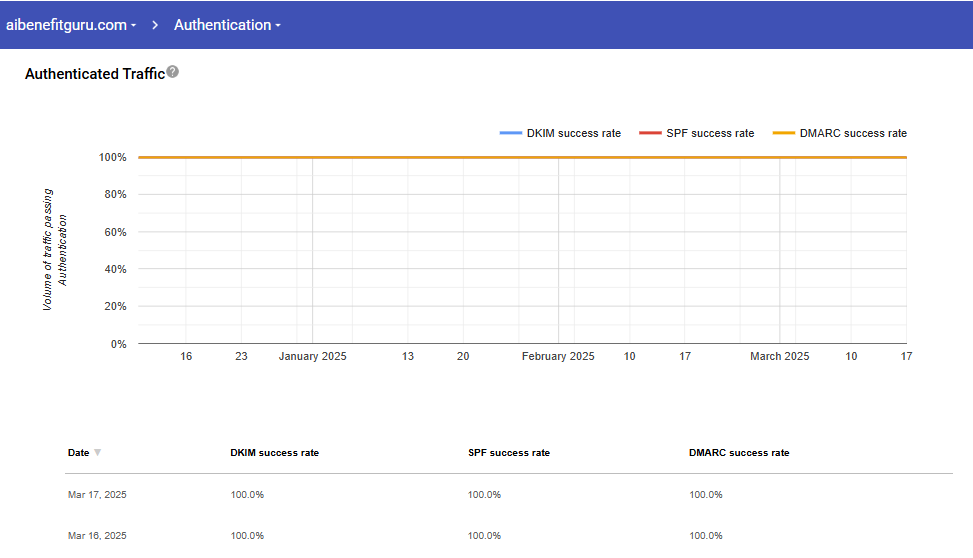
Task: Sort table by Date column header
Action: click(78, 453)
